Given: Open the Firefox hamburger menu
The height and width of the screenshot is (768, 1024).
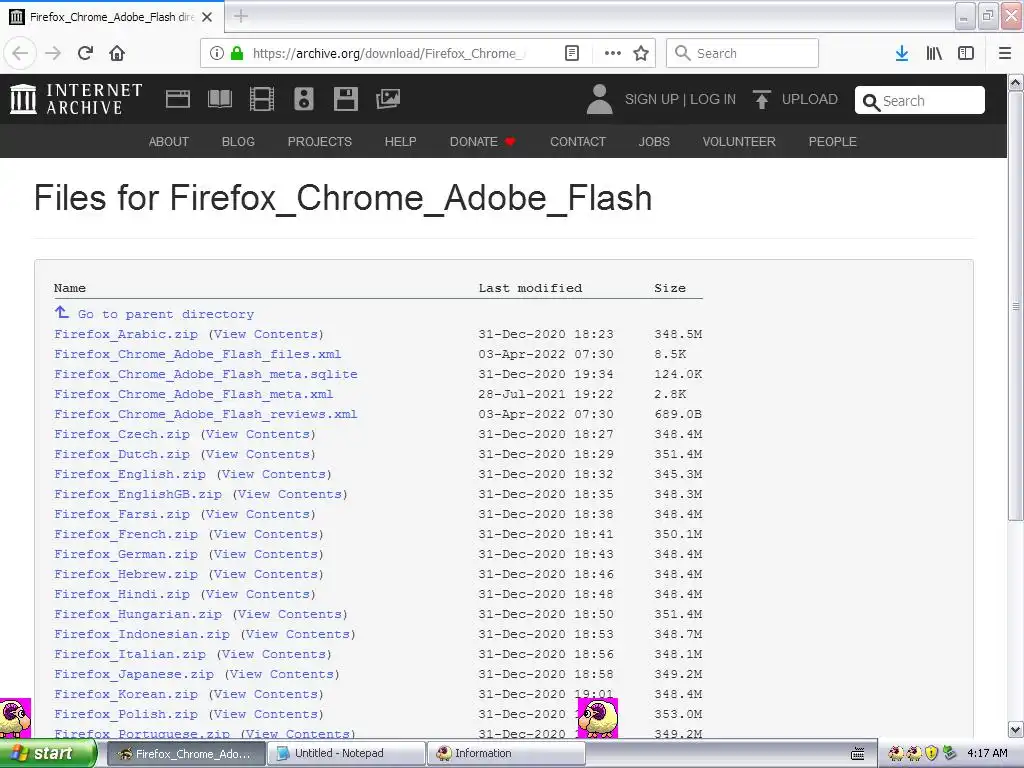Looking at the screenshot, I should tap(1005, 53).
